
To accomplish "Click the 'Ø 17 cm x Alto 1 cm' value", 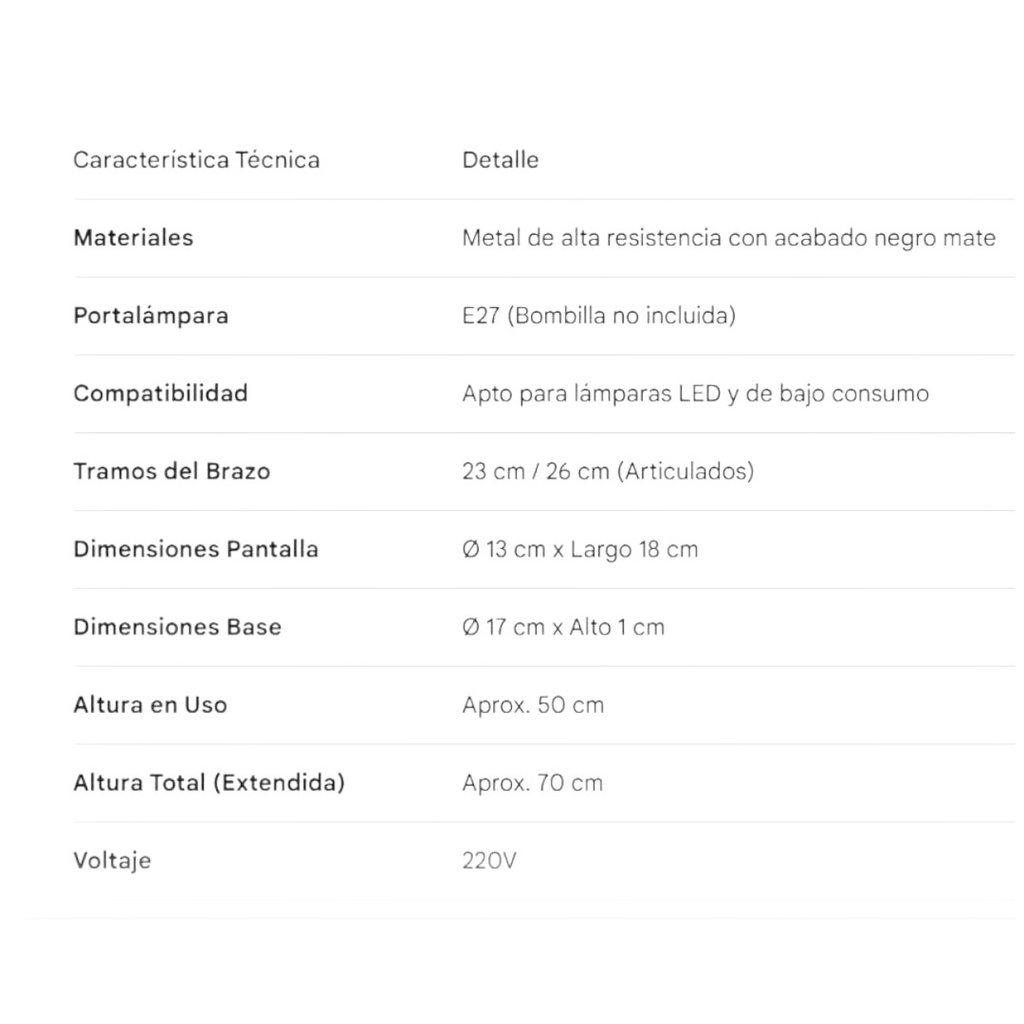I will pyautogui.click(x=563, y=627).
